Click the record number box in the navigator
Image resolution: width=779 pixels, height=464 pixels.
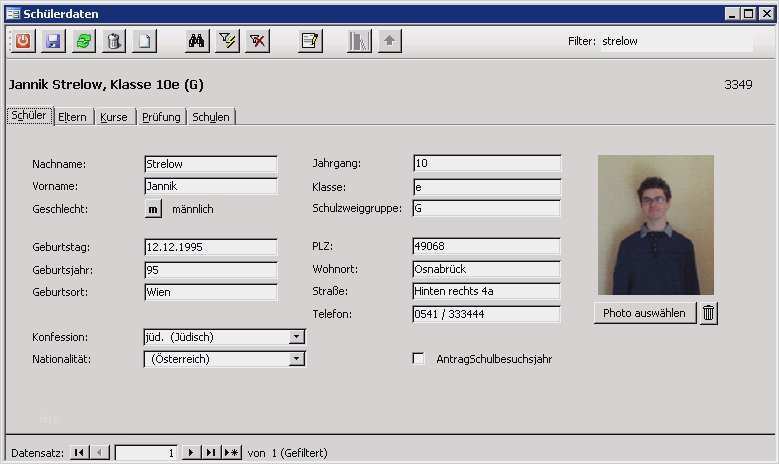coord(146,453)
